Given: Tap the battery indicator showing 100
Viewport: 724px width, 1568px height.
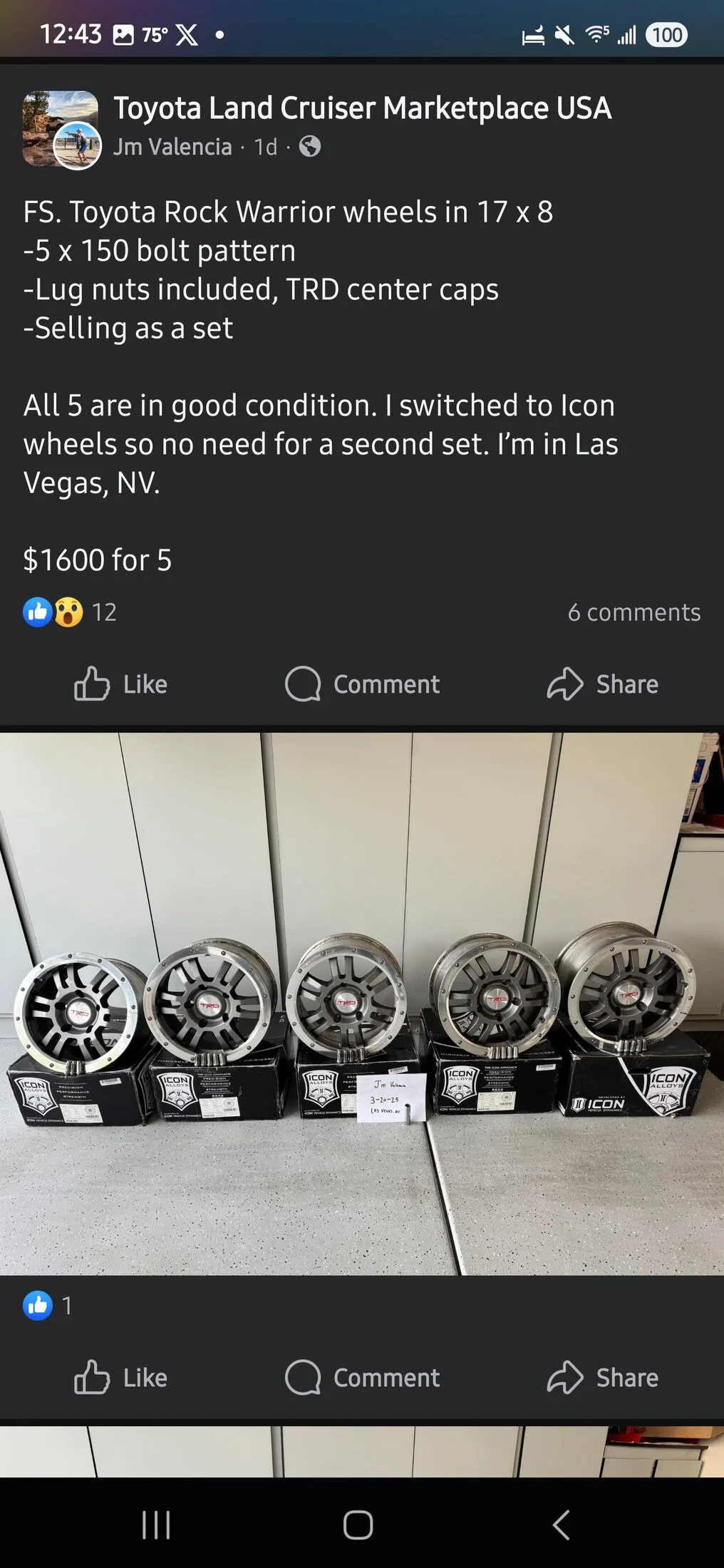Looking at the screenshot, I should pos(666,34).
